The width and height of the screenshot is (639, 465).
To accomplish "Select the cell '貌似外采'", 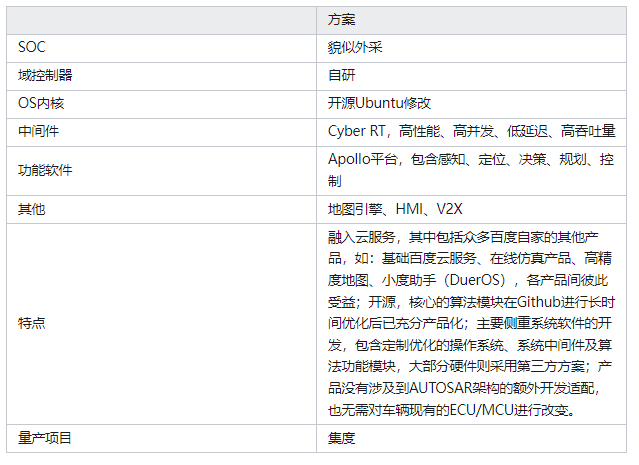I will click(471, 48).
